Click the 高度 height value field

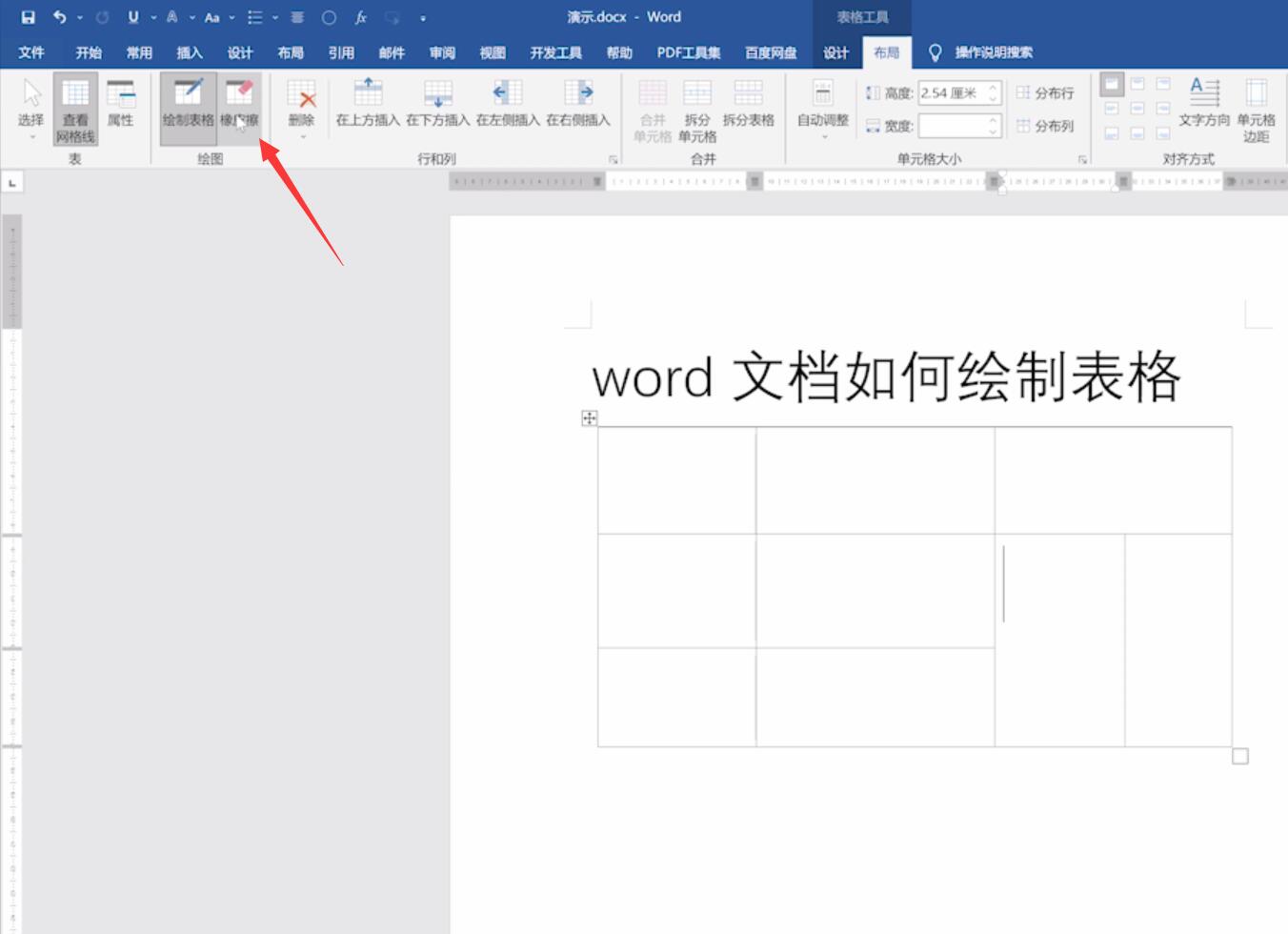tap(951, 93)
